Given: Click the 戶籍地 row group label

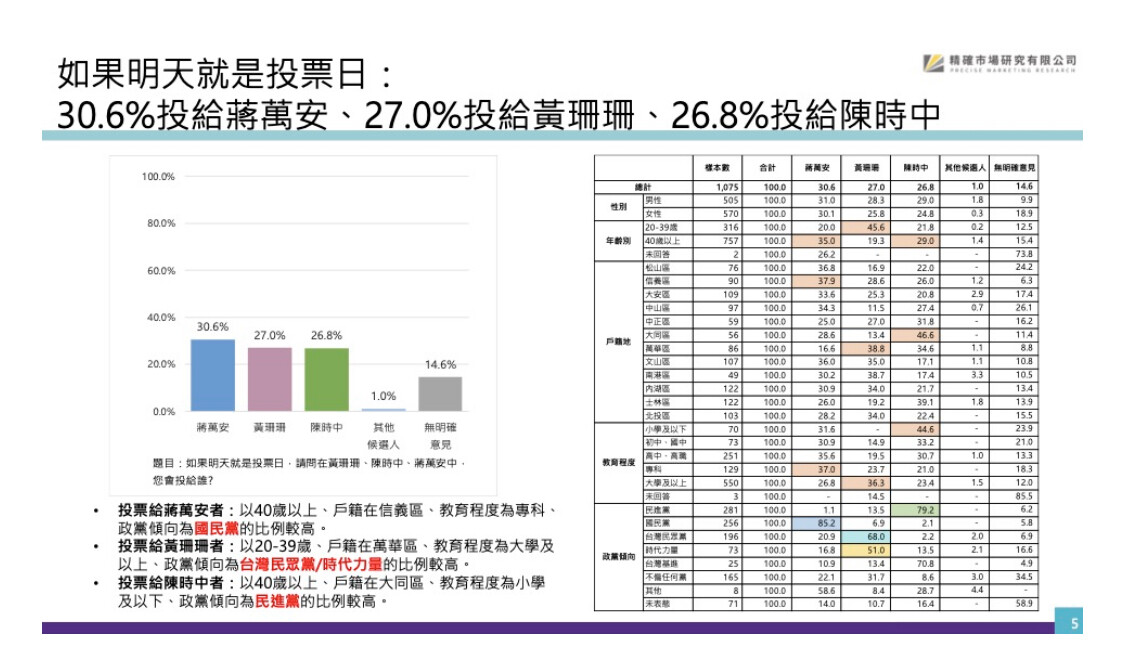Looking at the screenshot, I should [617, 342].
